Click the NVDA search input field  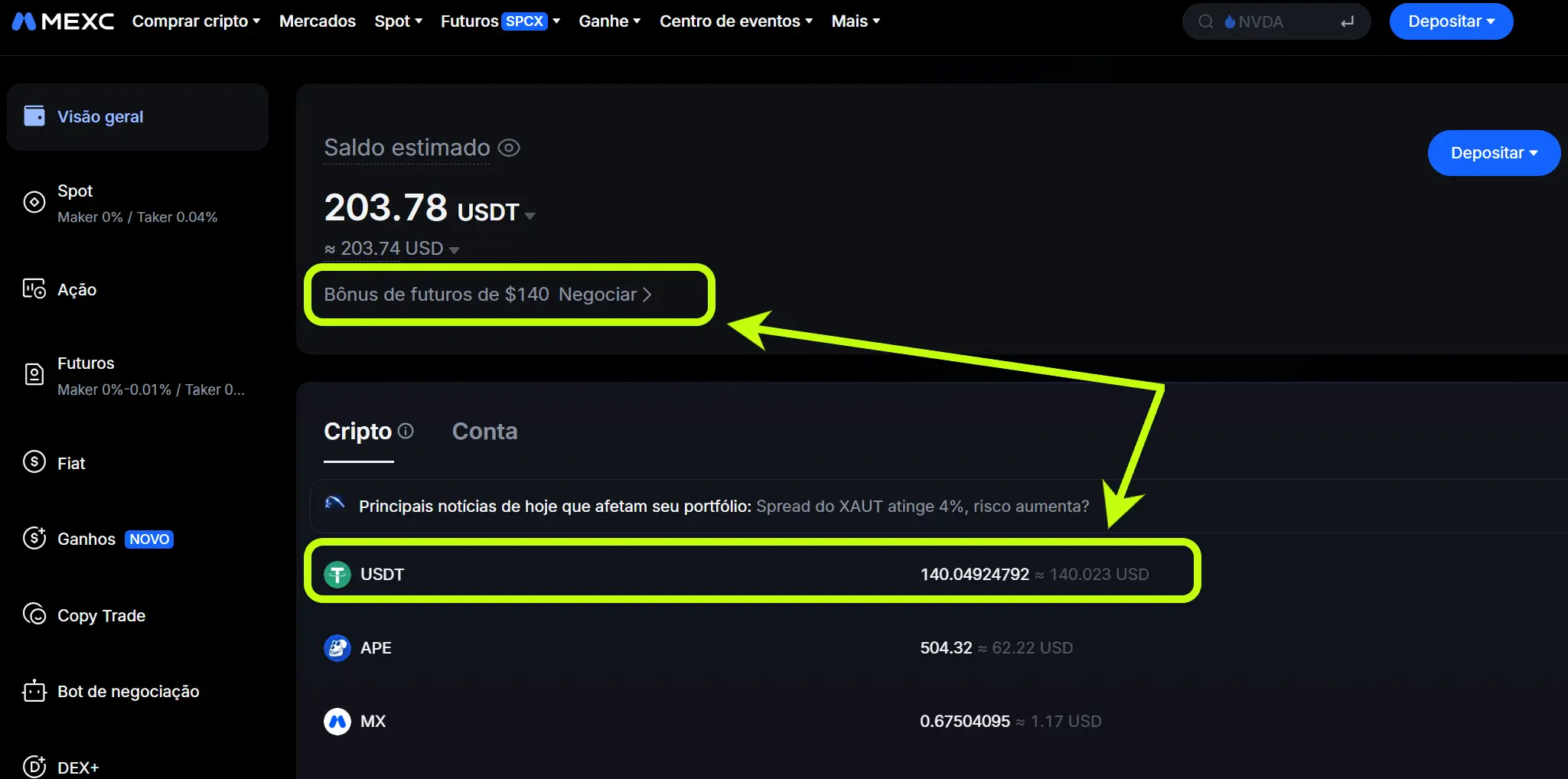[x=1276, y=21]
